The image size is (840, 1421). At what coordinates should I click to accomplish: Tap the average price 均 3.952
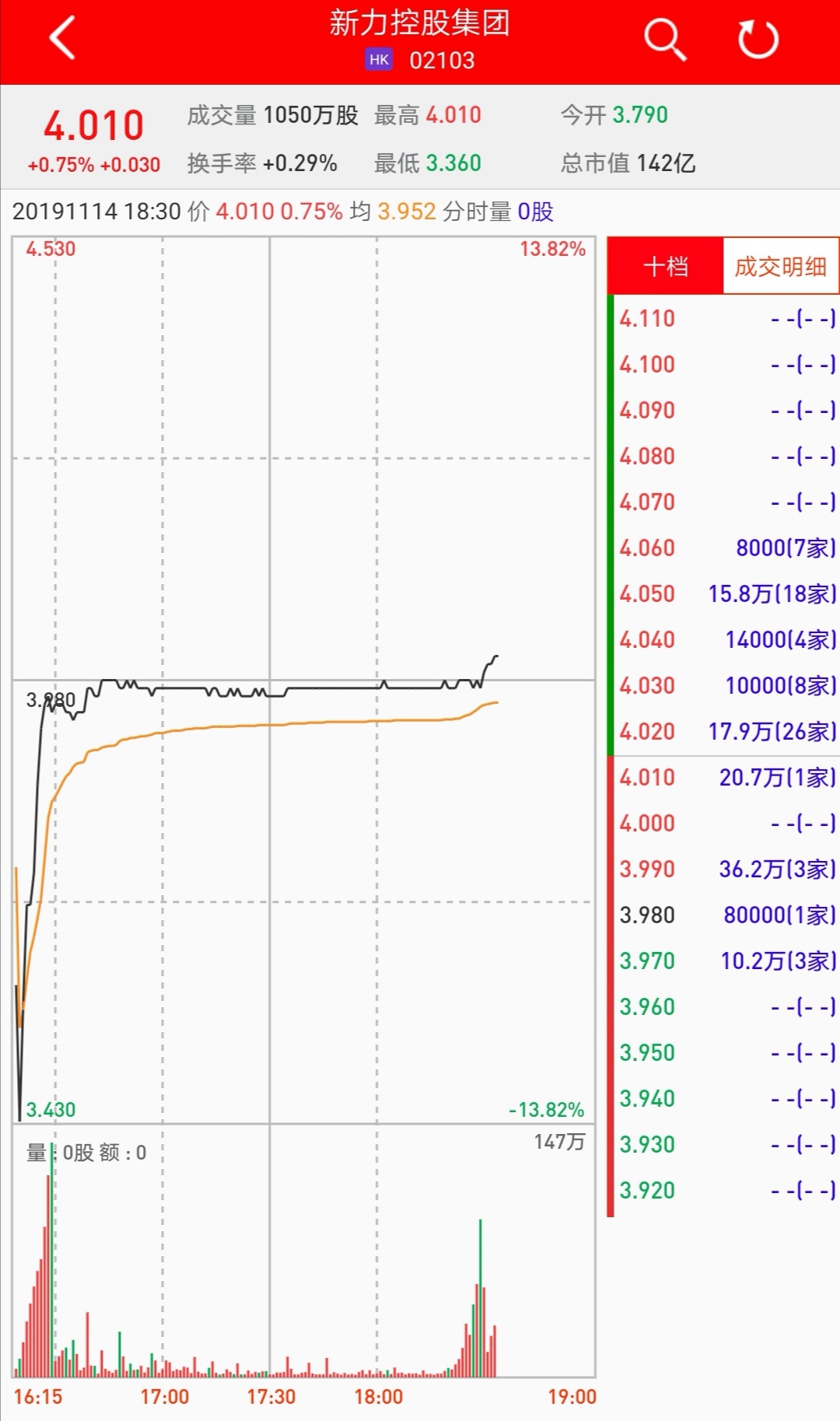point(393,212)
